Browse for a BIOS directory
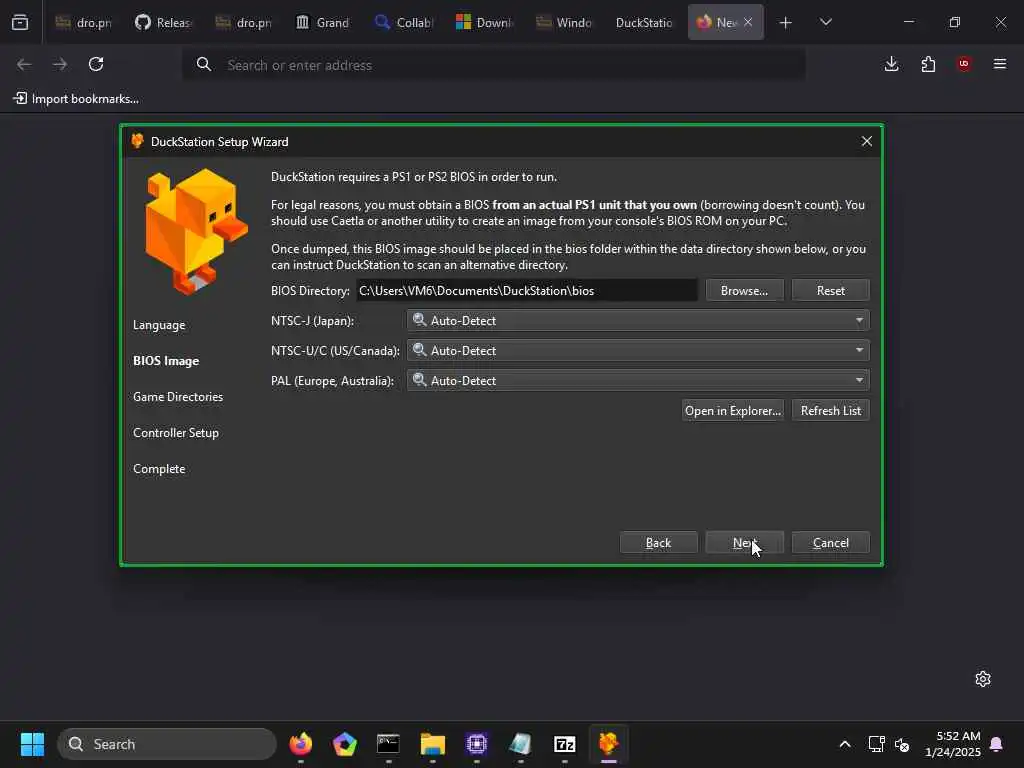This screenshot has width=1024, height=768. tap(744, 291)
